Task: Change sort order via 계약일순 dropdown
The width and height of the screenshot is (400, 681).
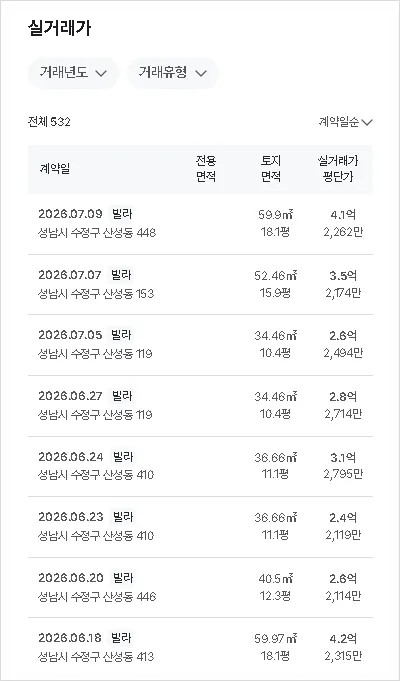Action: (x=345, y=122)
